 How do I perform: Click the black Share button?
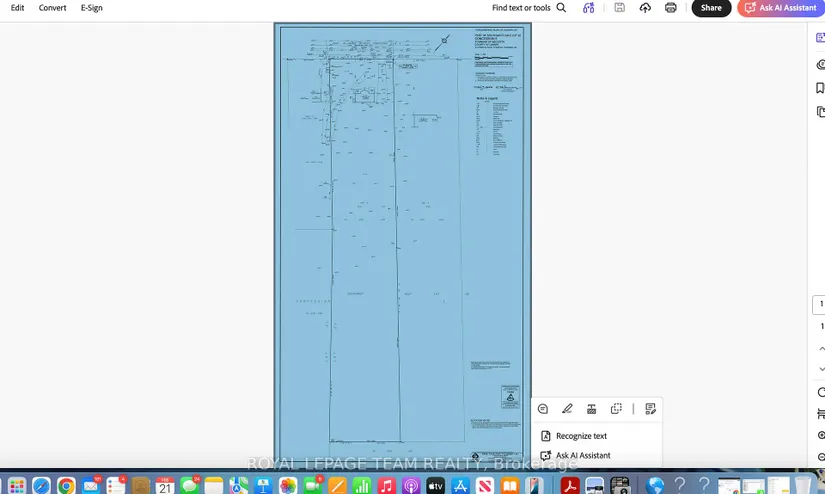tap(711, 8)
